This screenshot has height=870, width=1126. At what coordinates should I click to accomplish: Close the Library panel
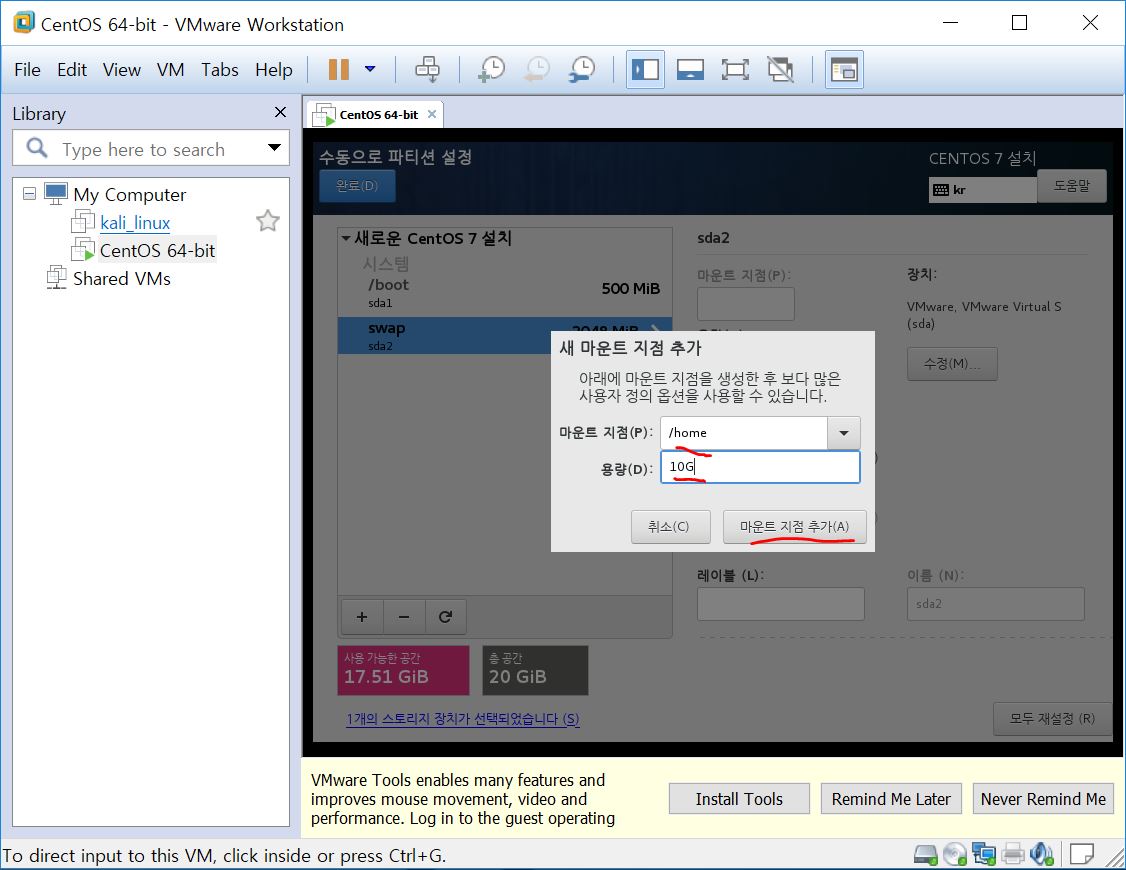click(x=280, y=112)
